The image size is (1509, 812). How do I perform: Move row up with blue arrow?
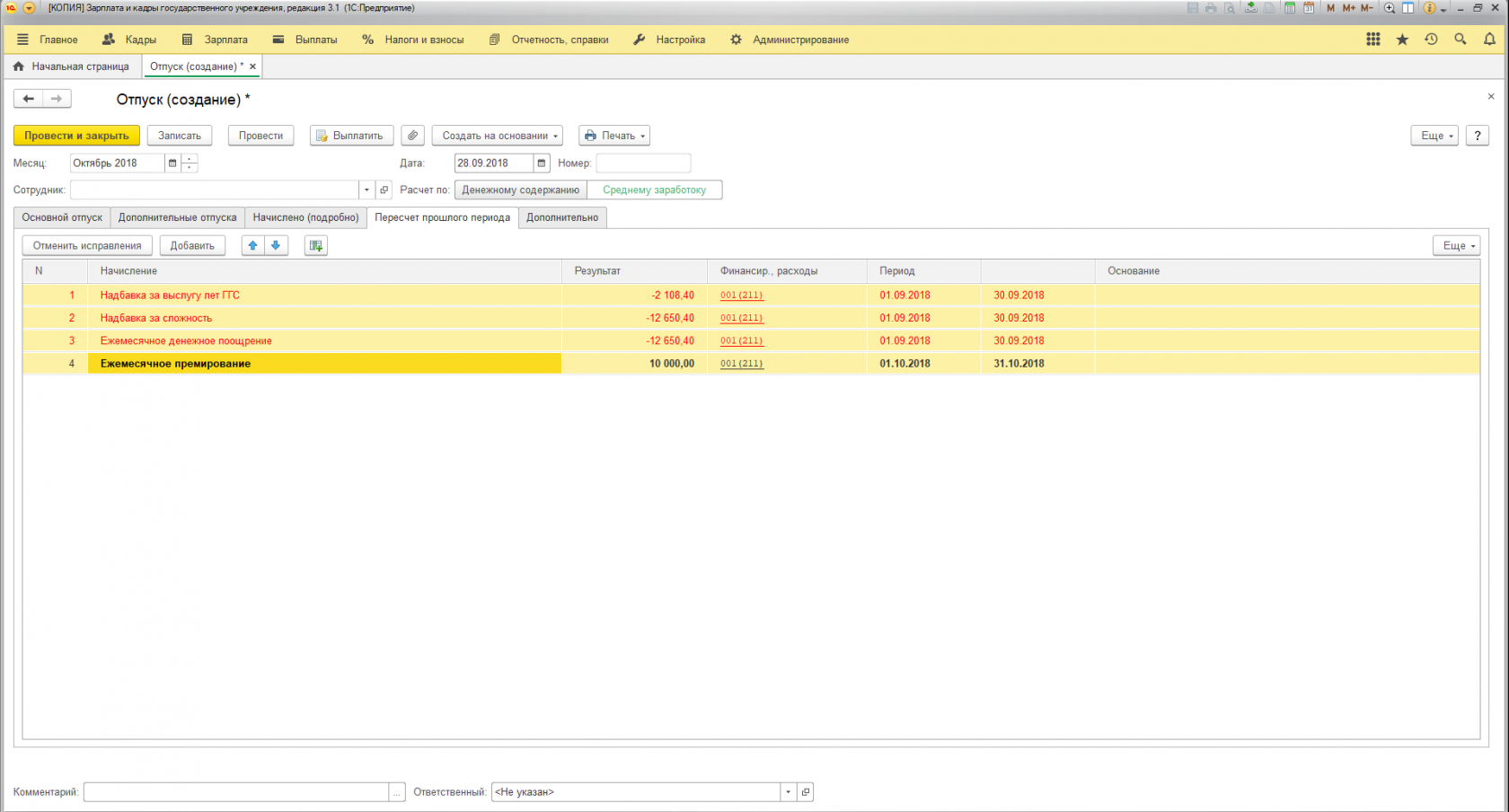click(253, 245)
